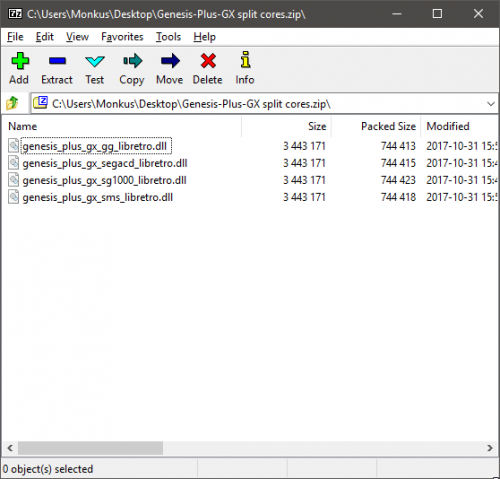Click packed size value 744 415

(x=398, y=163)
